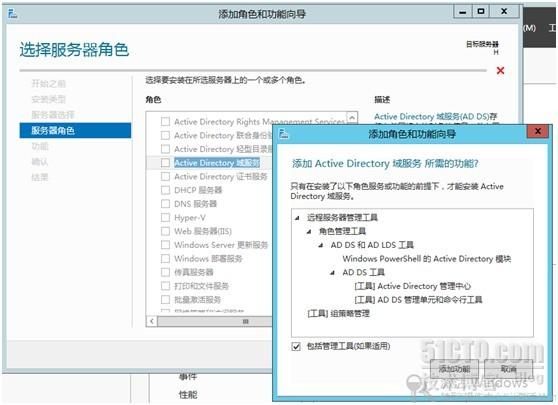Tick the 传真服务器 checkbox
Viewport: 558px width, 405px height.
click(165, 272)
